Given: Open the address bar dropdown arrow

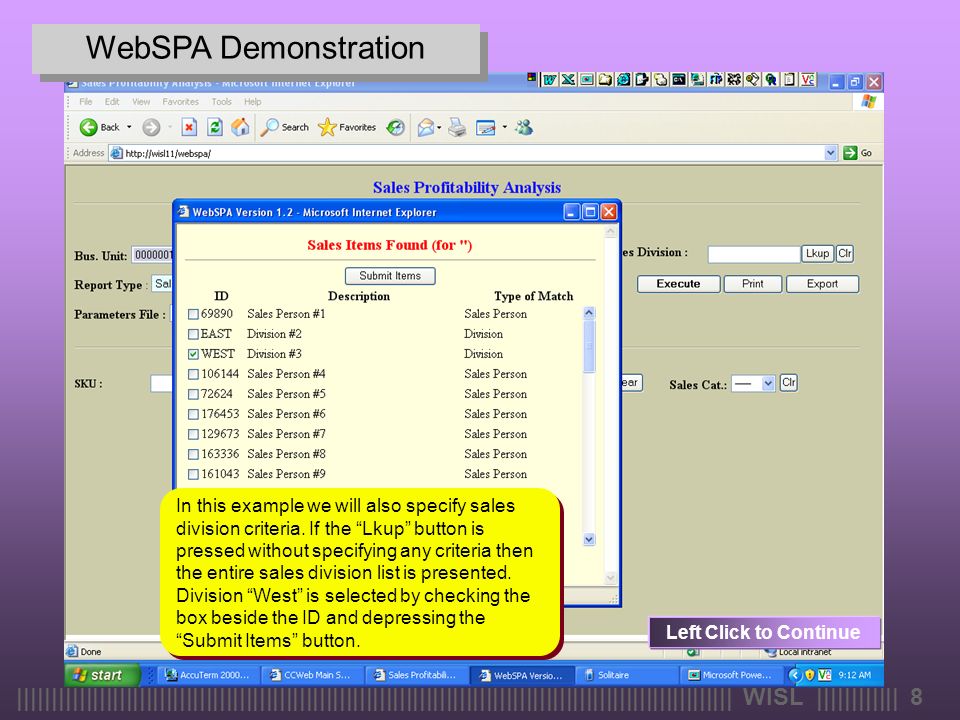Looking at the screenshot, I should pos(830,153).
